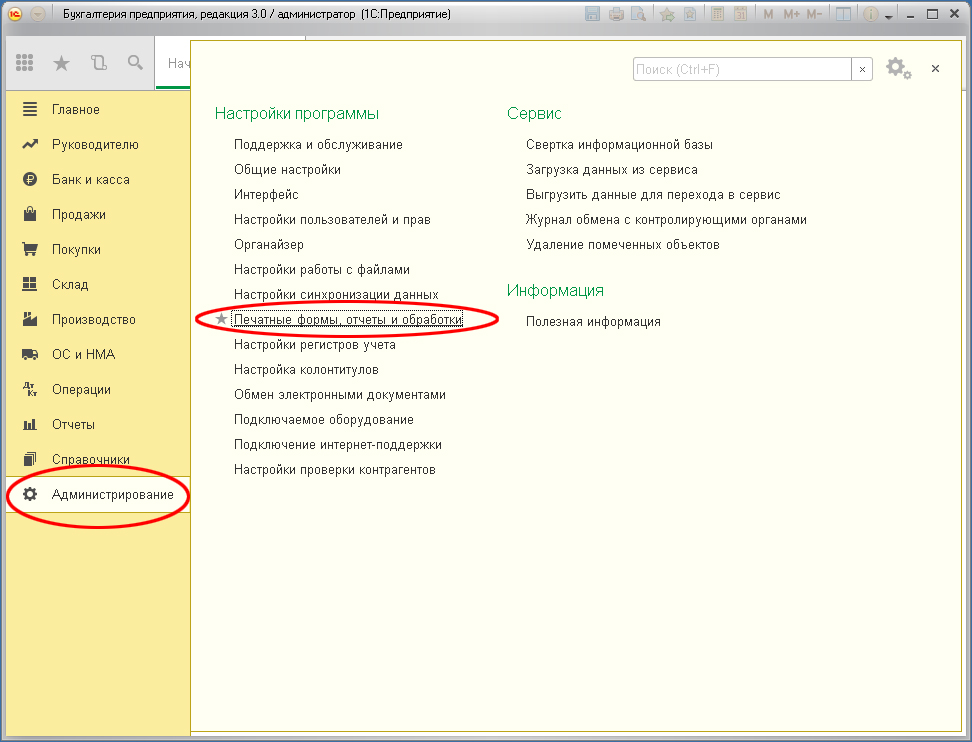Click the split window panels icon

(843, 14)
